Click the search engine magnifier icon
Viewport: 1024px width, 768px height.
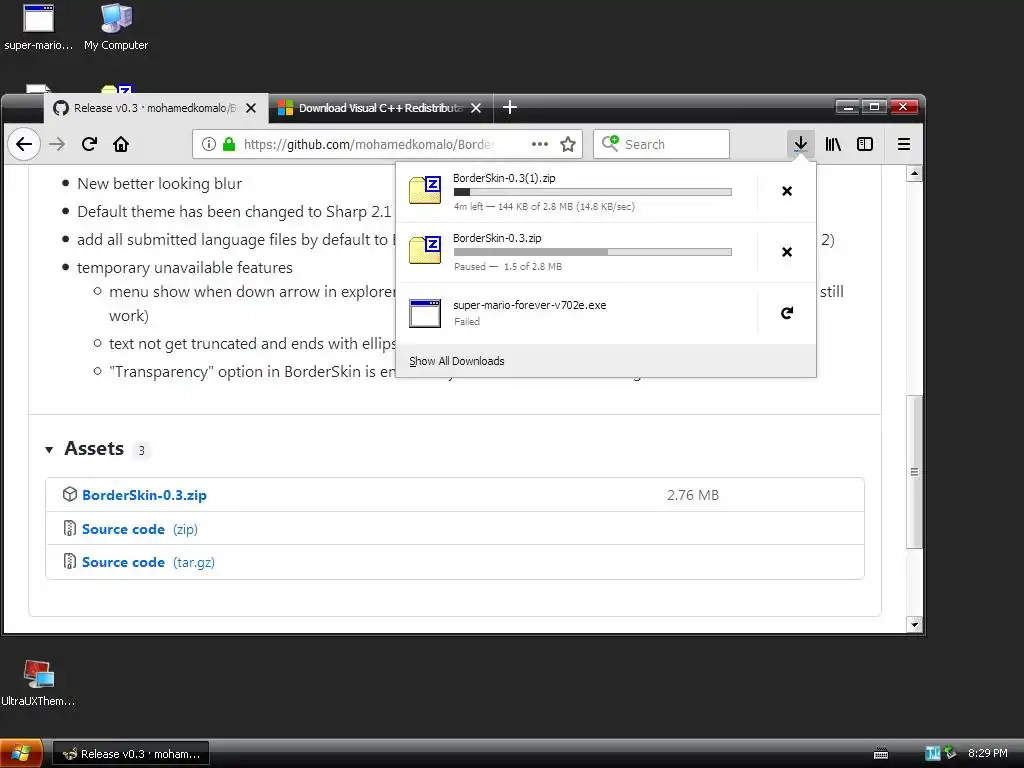point(610,144)
